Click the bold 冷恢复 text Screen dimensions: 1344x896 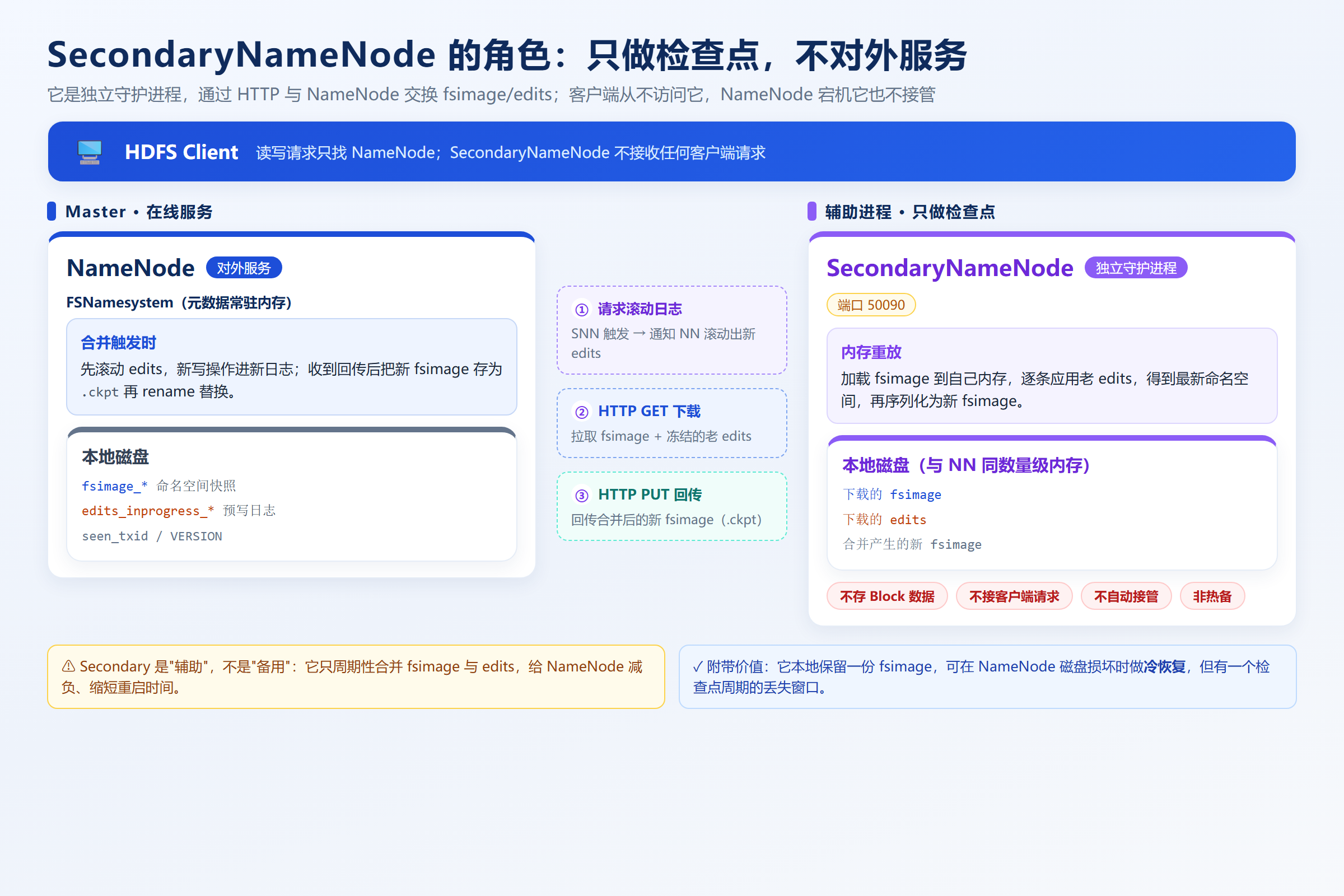[1165, 667]
